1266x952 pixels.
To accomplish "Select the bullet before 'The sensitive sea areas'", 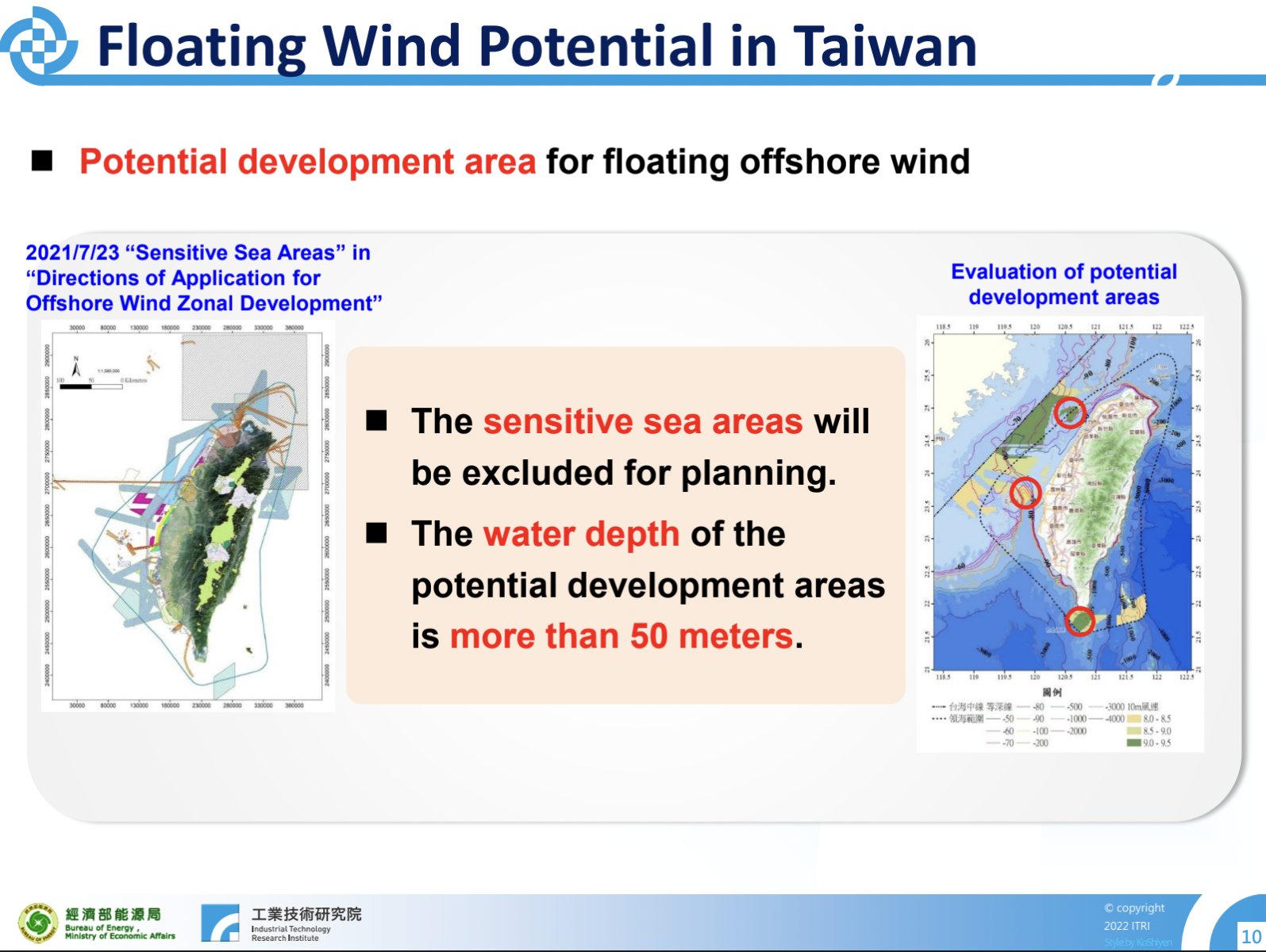I will 376,420.
